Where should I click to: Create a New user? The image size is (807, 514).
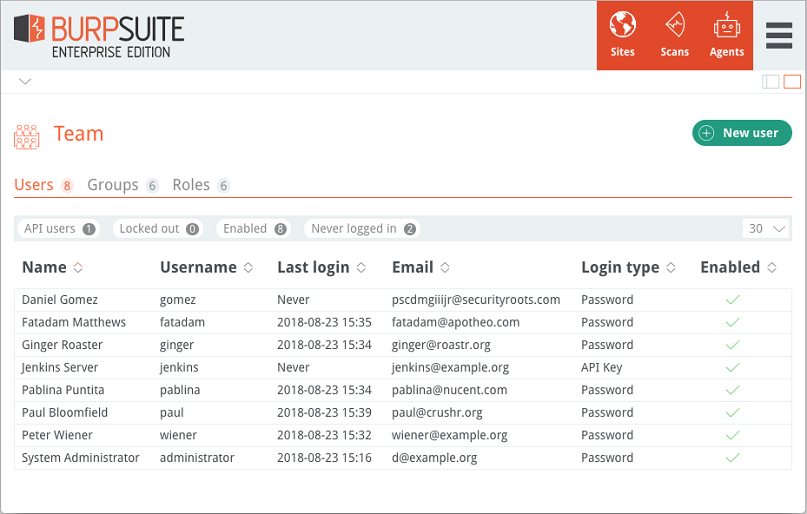click(742, 133)
